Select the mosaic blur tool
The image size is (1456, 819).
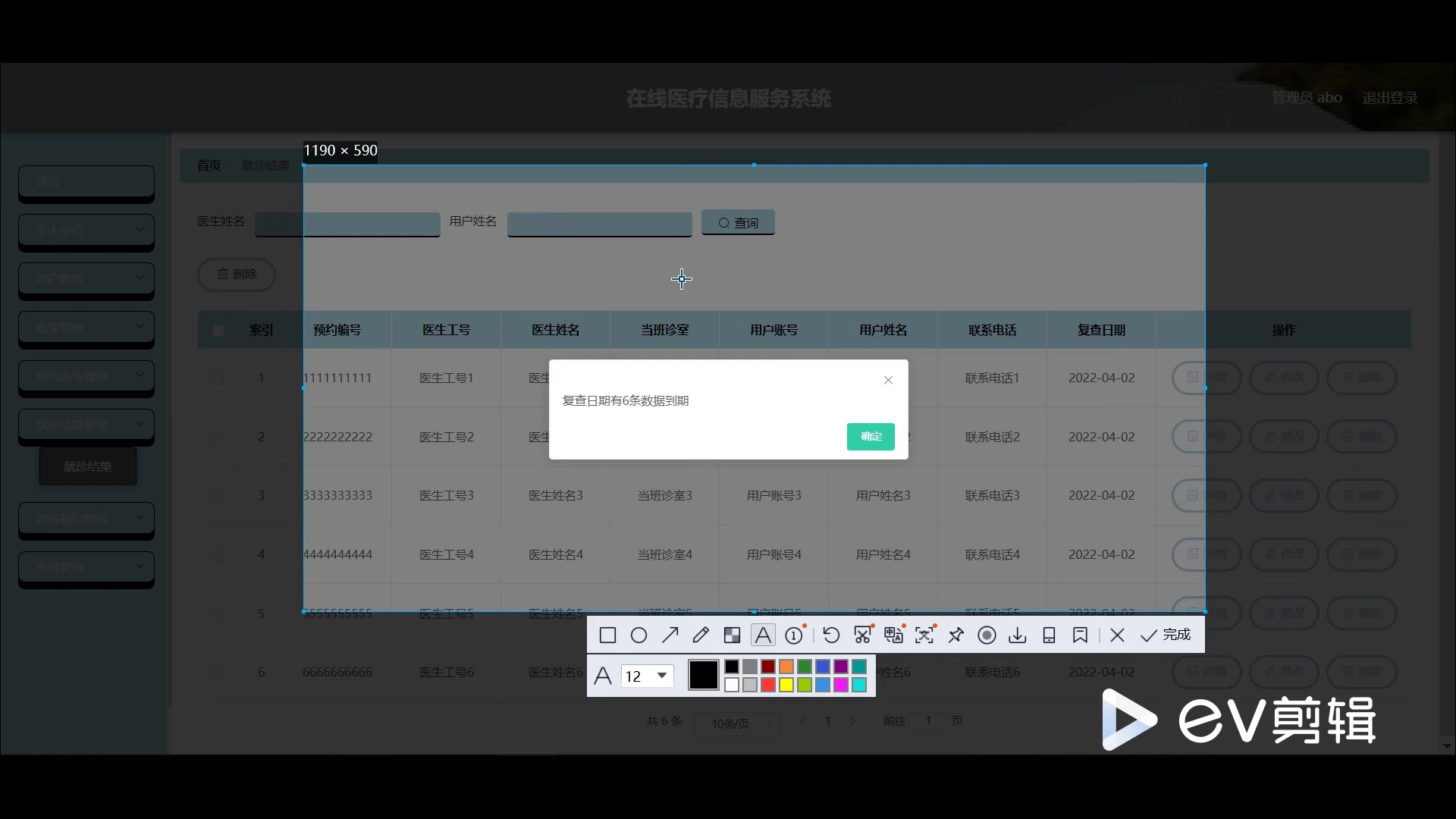(x=731, y=635)
